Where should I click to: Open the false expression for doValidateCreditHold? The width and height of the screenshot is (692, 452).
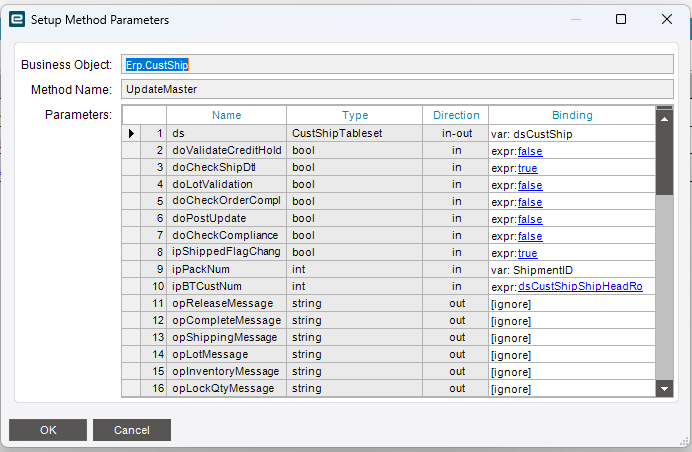(530, 151)
